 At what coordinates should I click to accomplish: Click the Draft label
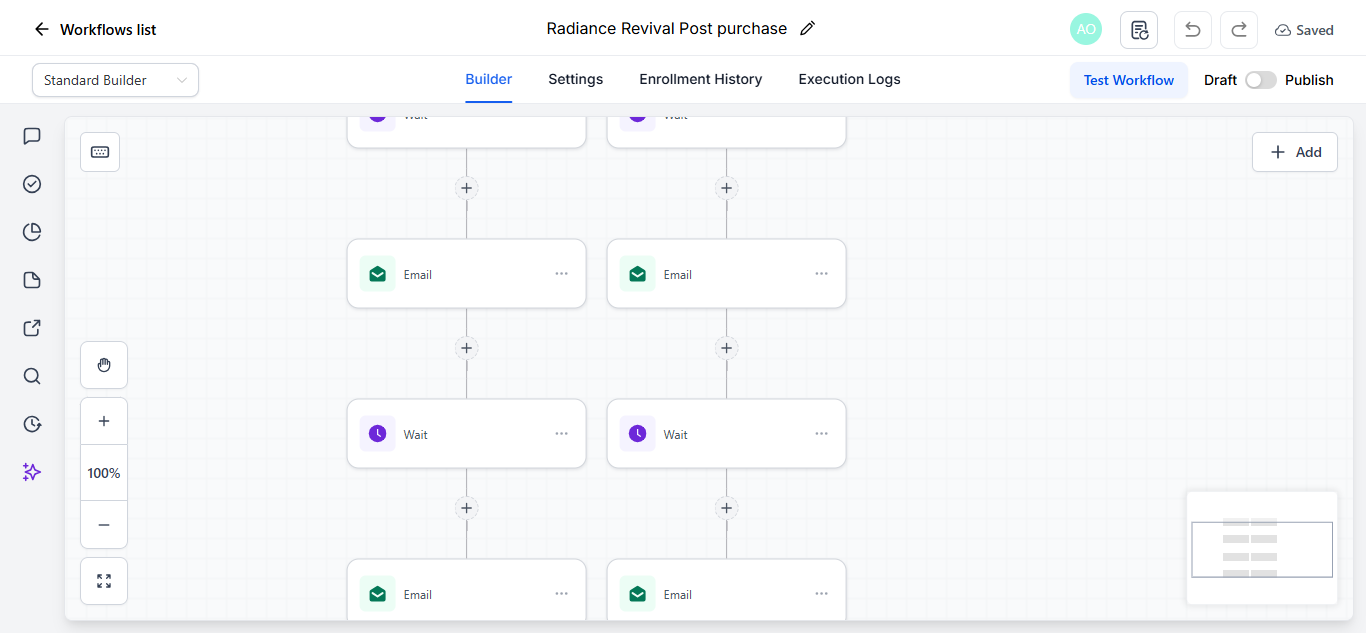click(x=1220, y=80)
